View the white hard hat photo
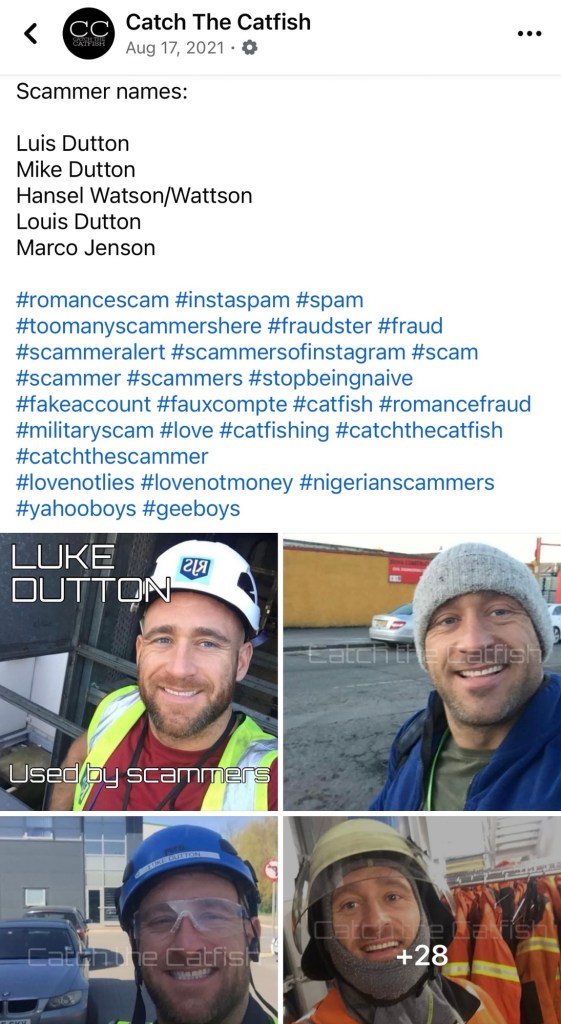Image resolution: width=561 pixels, height=1024 pixels. click(139, 671)
